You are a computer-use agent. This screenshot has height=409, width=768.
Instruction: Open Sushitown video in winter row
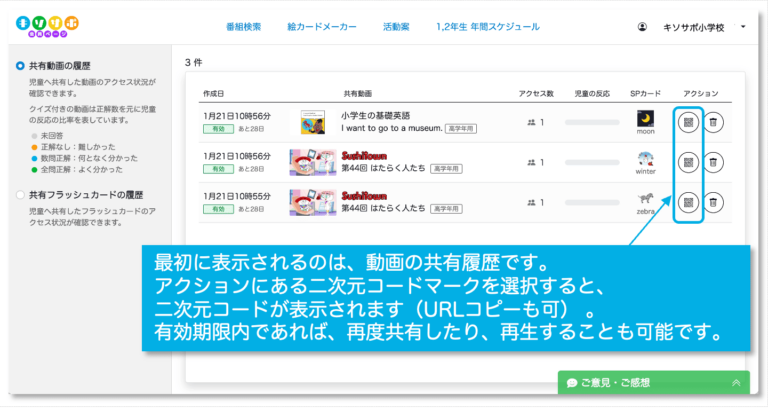364,156
